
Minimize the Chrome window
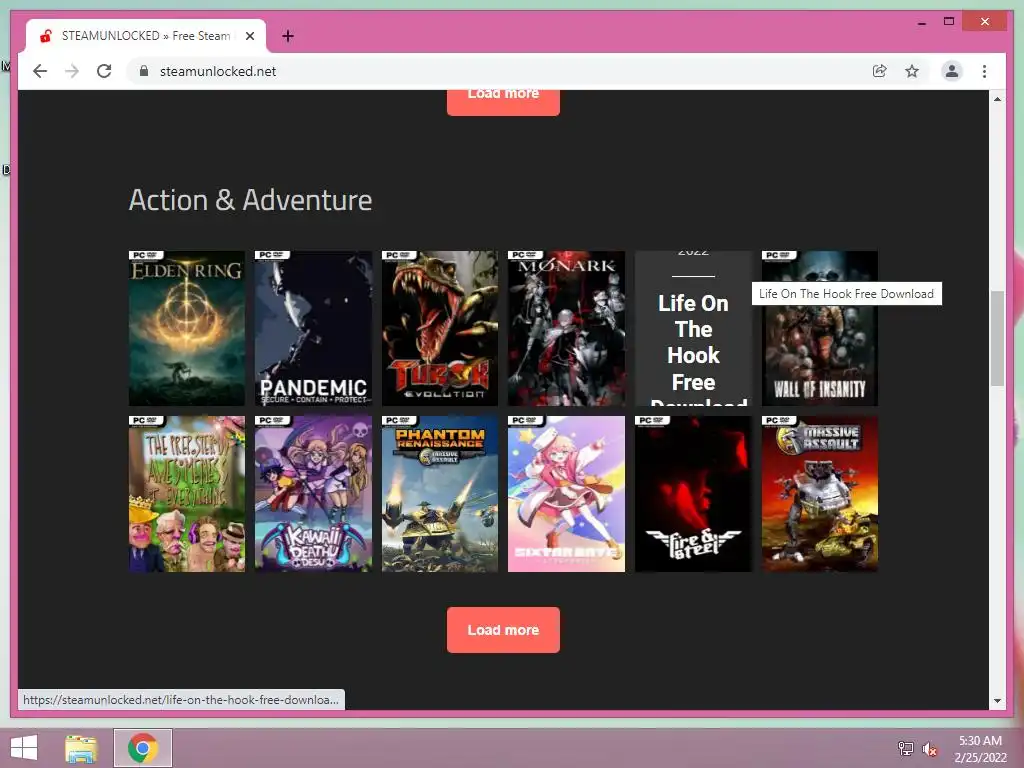click(x=921, y=22)
